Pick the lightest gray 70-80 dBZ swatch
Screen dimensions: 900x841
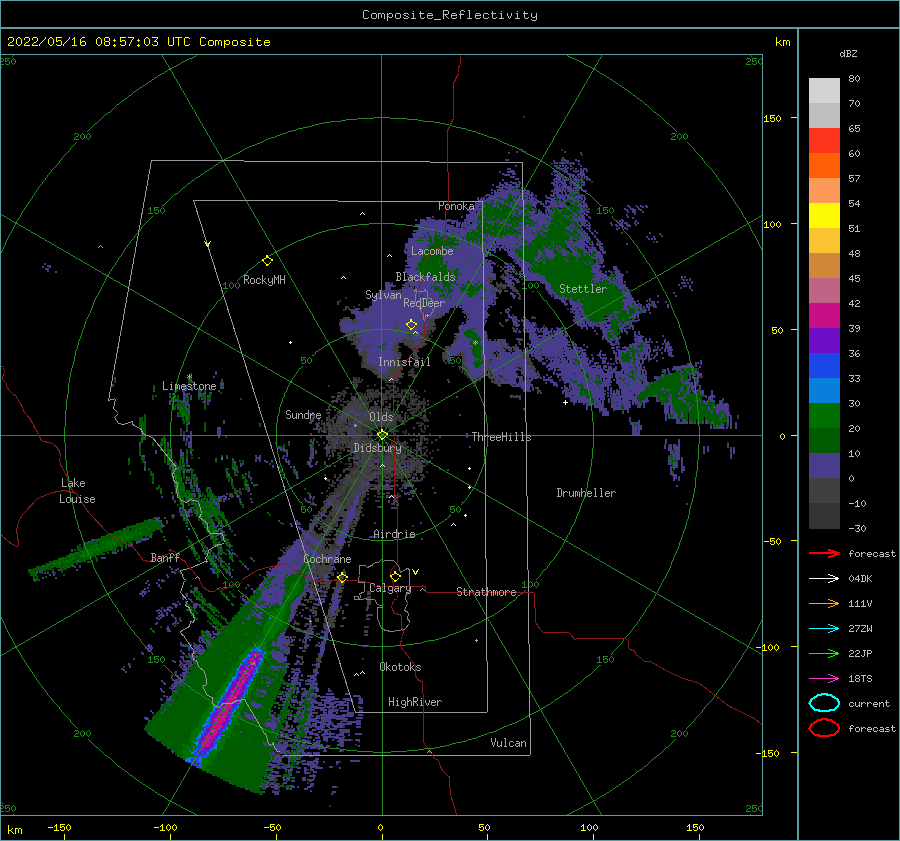point(824,90)
